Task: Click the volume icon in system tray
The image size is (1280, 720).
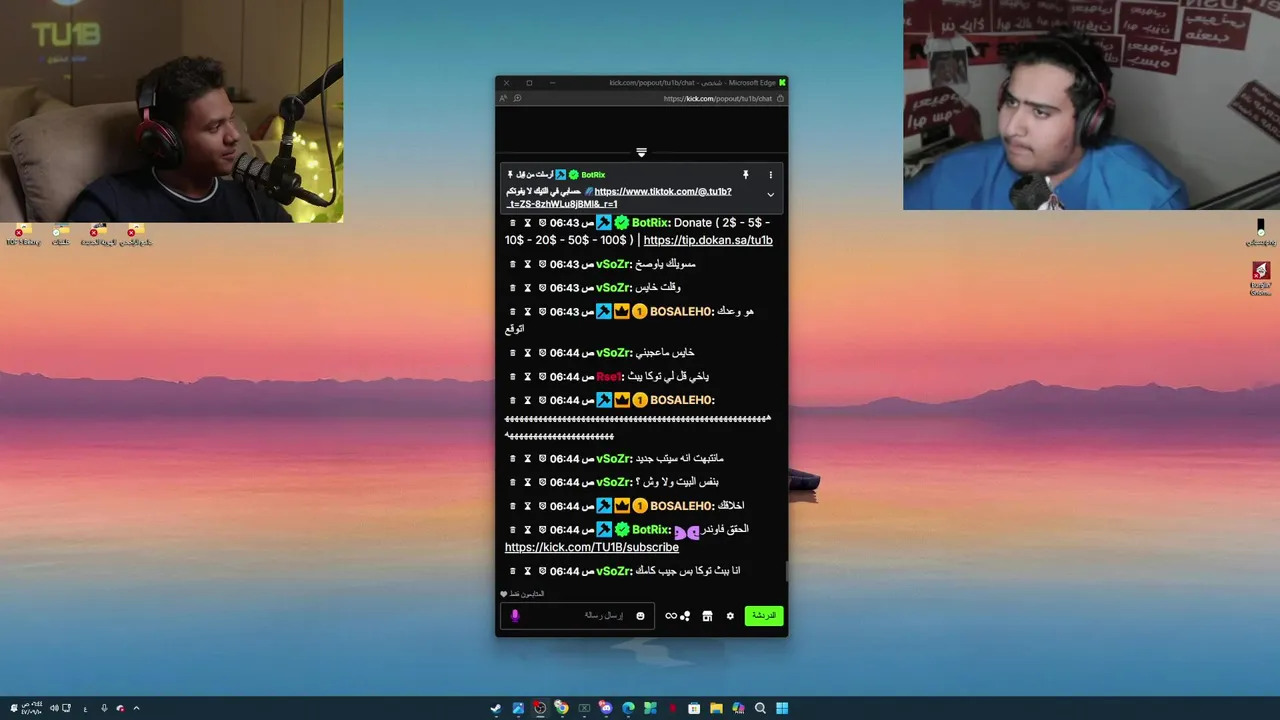Action: (x=54, y=708)
